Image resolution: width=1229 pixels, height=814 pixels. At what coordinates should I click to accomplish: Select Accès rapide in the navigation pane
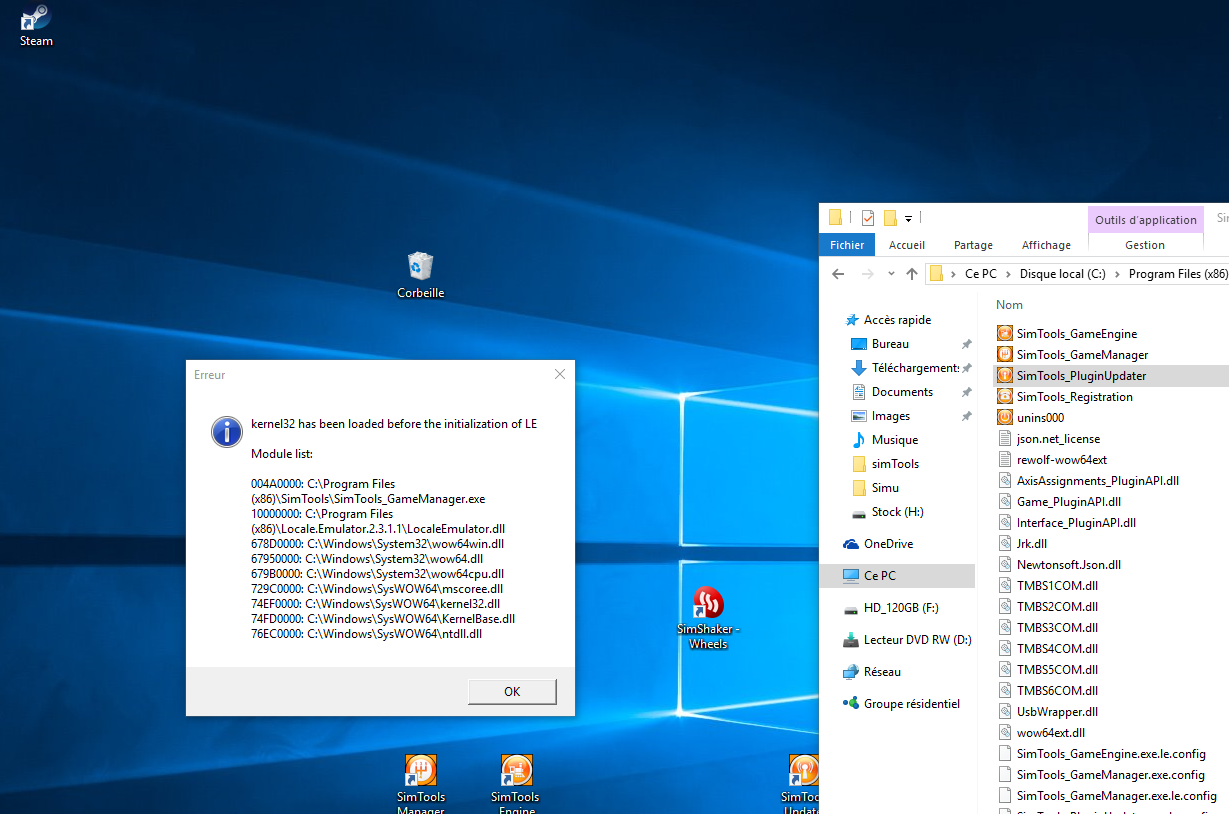pos(897,320)
